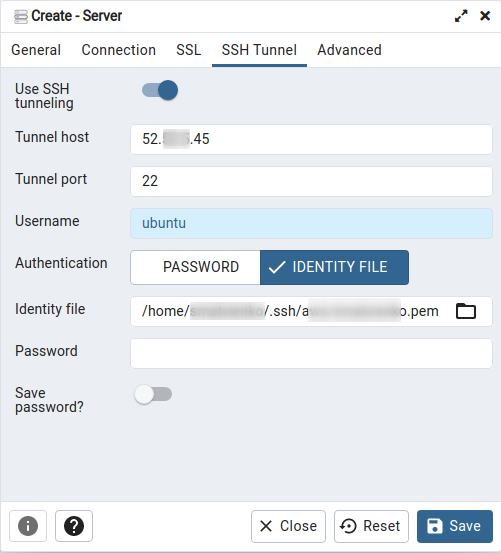Image resolution: width=501 pixels, height=553 pixels.
Task: Switch to the General tab
Action: click(x=36, y=50)
